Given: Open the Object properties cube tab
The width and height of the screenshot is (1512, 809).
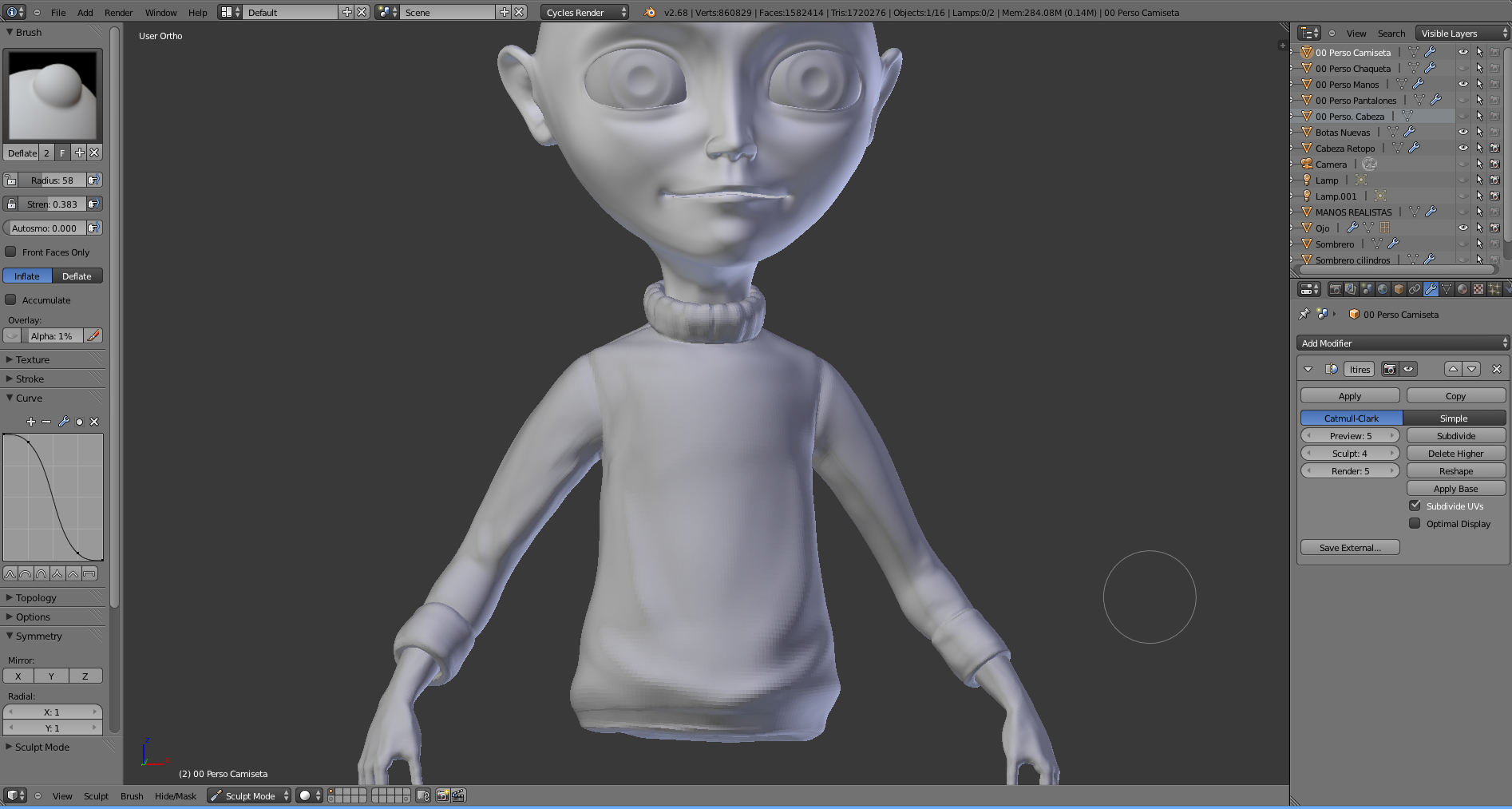Looking at the screenshot, I should 1399,289.
